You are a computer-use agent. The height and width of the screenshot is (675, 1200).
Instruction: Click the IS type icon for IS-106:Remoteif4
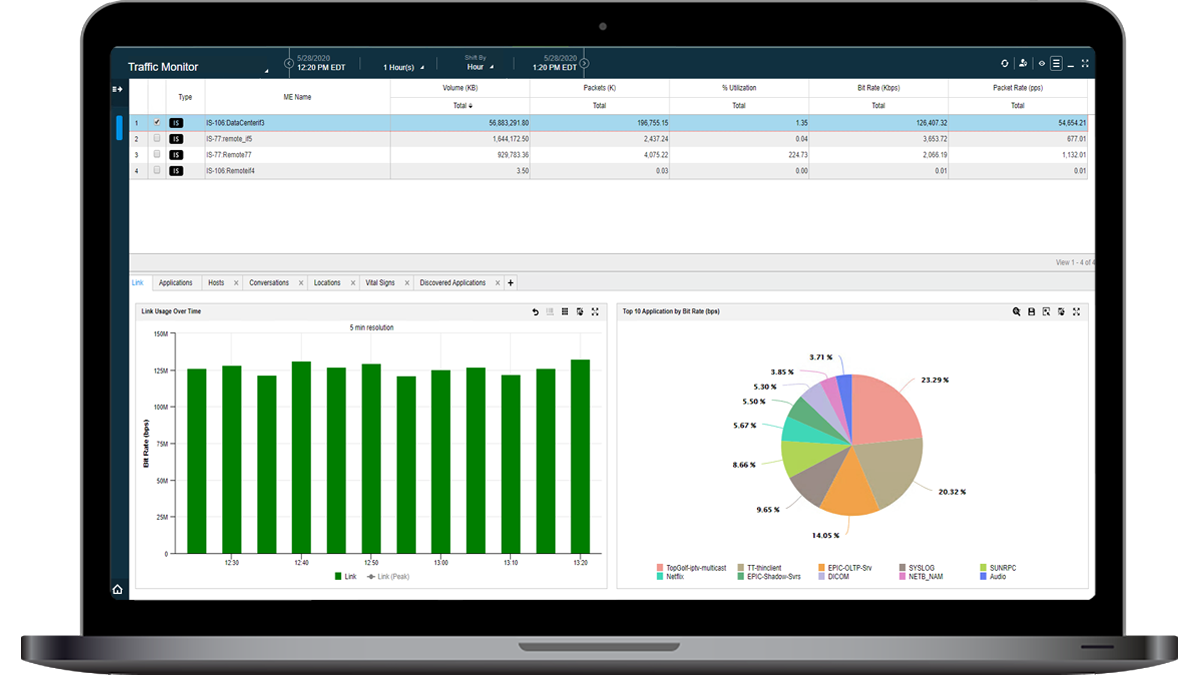176,171
